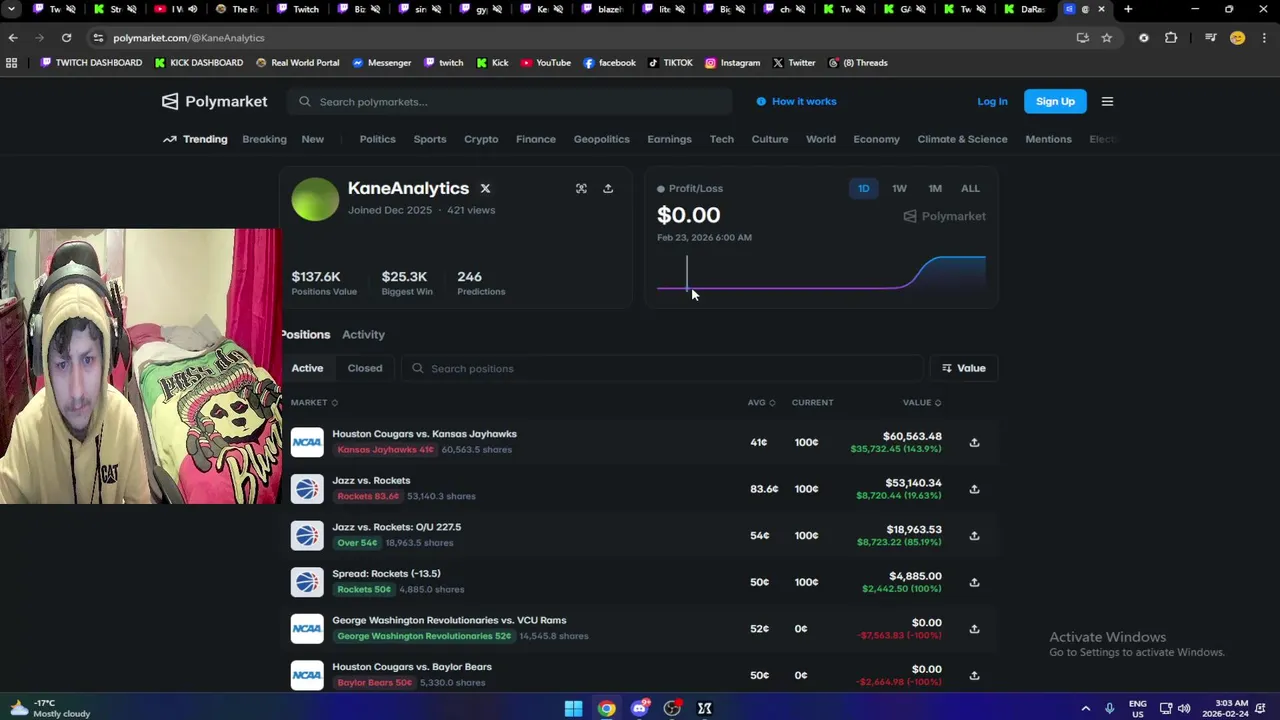
Task: Sort by the MARKET column header
Action: click(x=314, y=402)
